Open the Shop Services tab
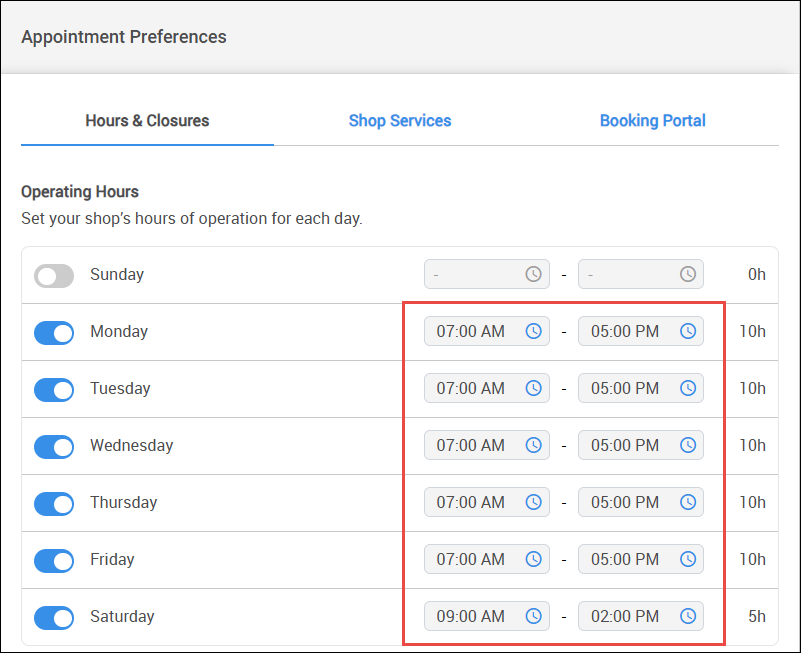The height and width of the screenshot is (653, 801). [x=400, y=121]
